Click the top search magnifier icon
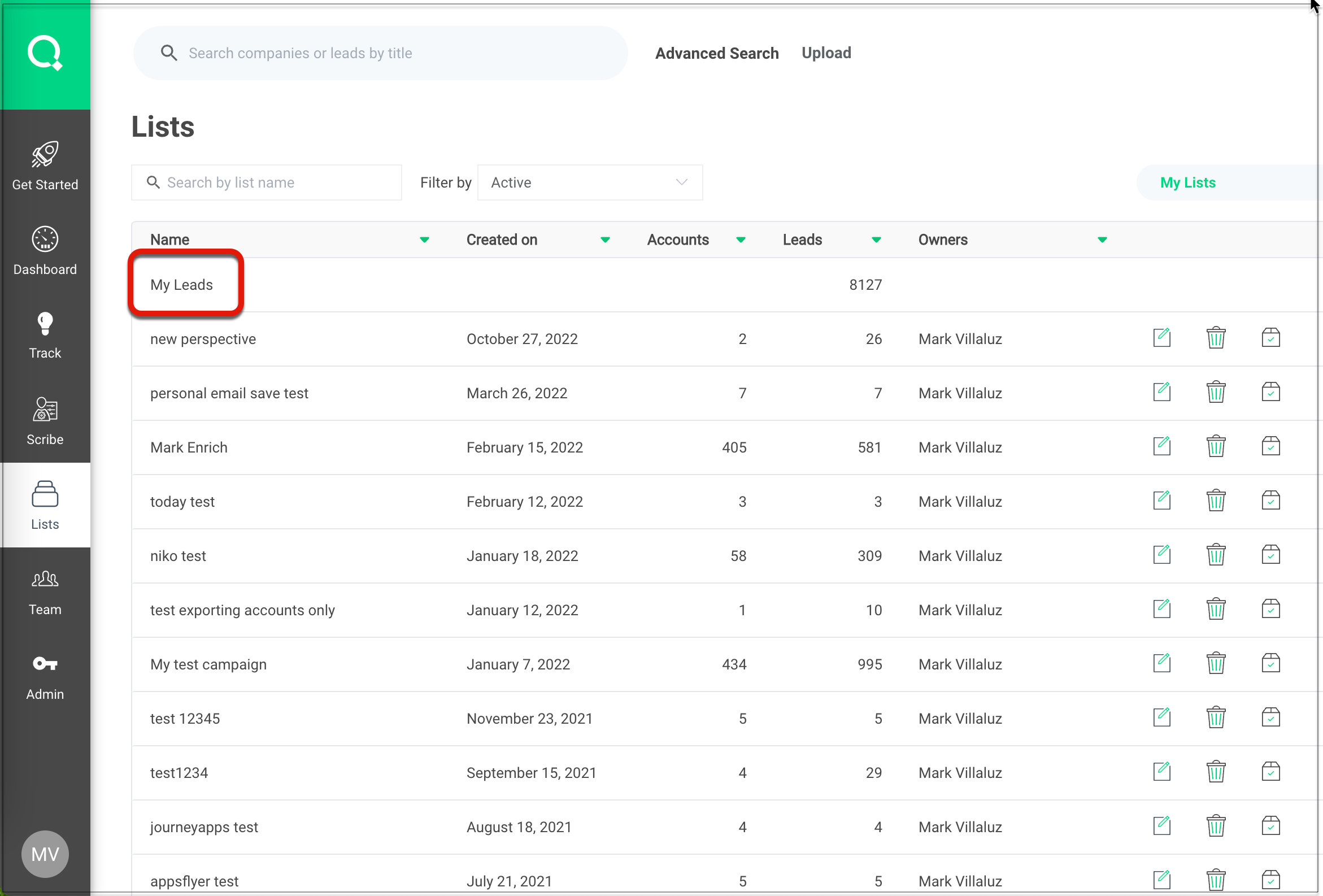Screen dimensions: 1323x896 [x=168, y=53]
